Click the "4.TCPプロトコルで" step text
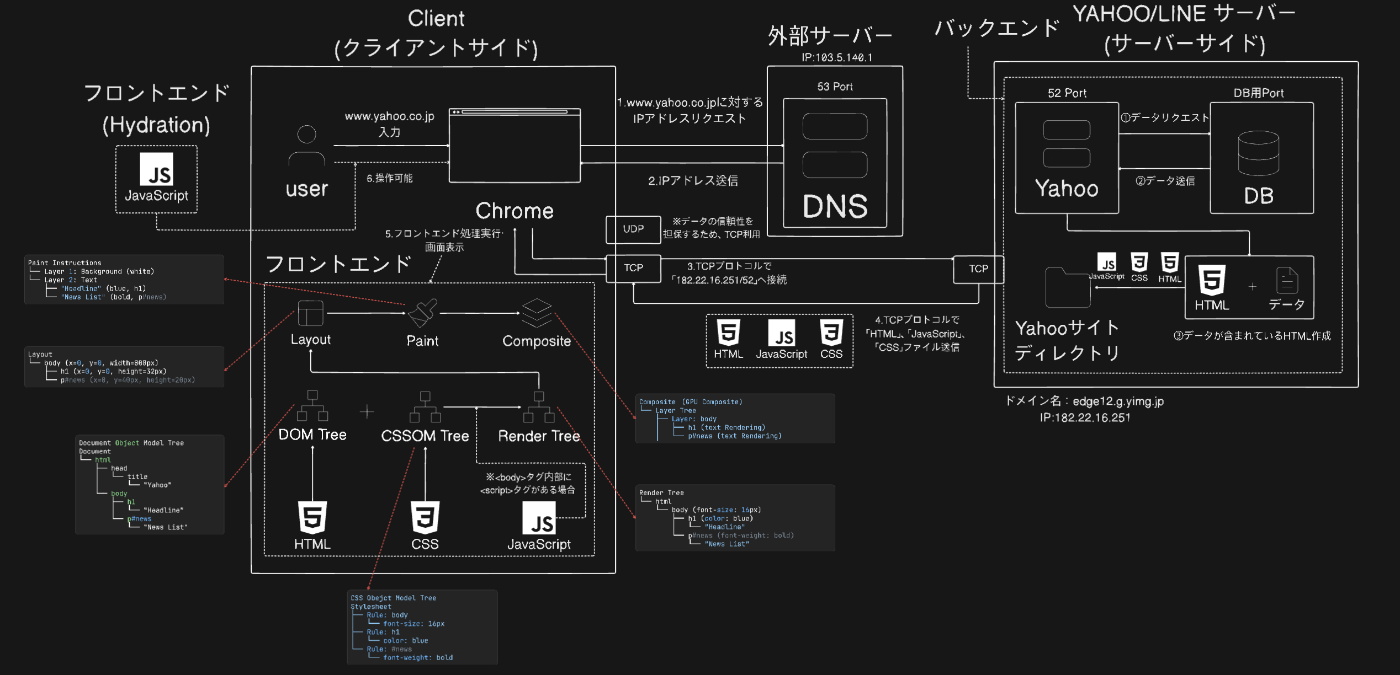The image size is (1400, 675). pyautogui.click(x=918, y=319)
